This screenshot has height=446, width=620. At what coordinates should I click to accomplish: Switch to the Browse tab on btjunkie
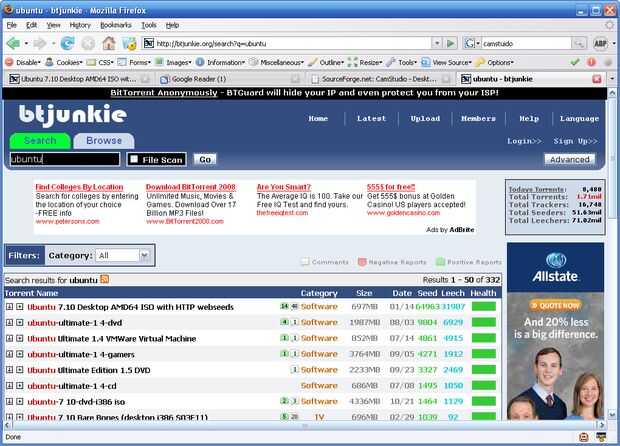tap(104, 141)
